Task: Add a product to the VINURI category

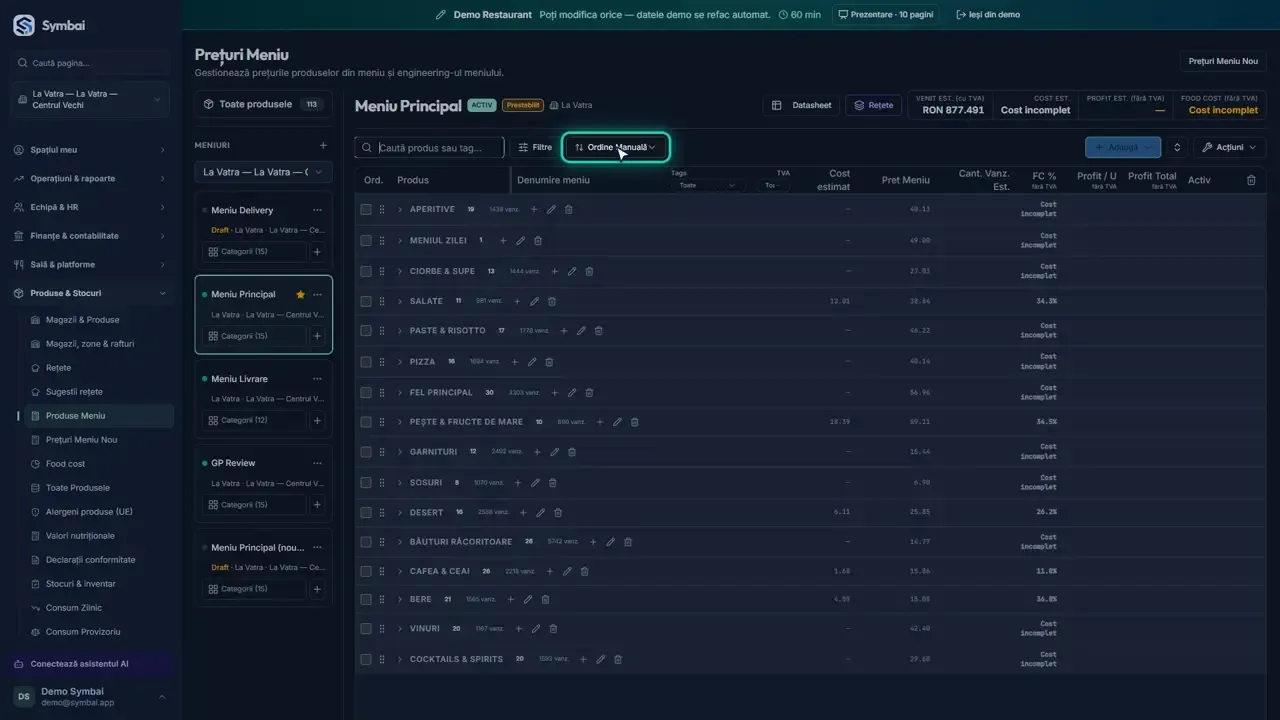Action: point(519,629)
